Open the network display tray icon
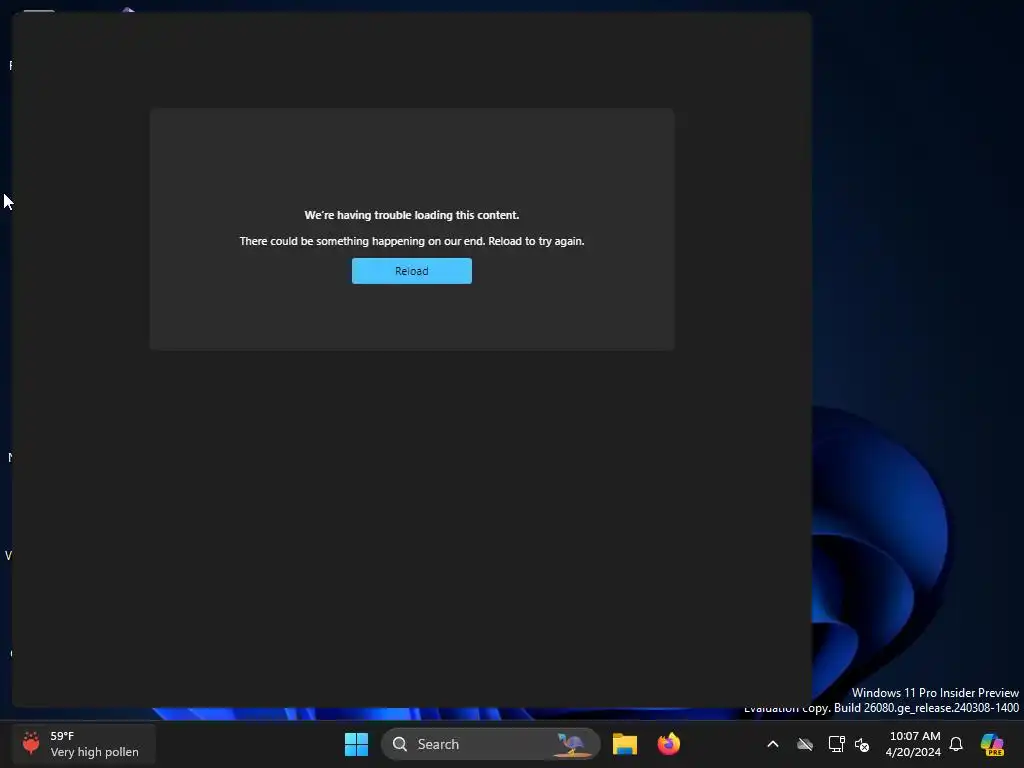The image size is (1024, 768). 836,744
